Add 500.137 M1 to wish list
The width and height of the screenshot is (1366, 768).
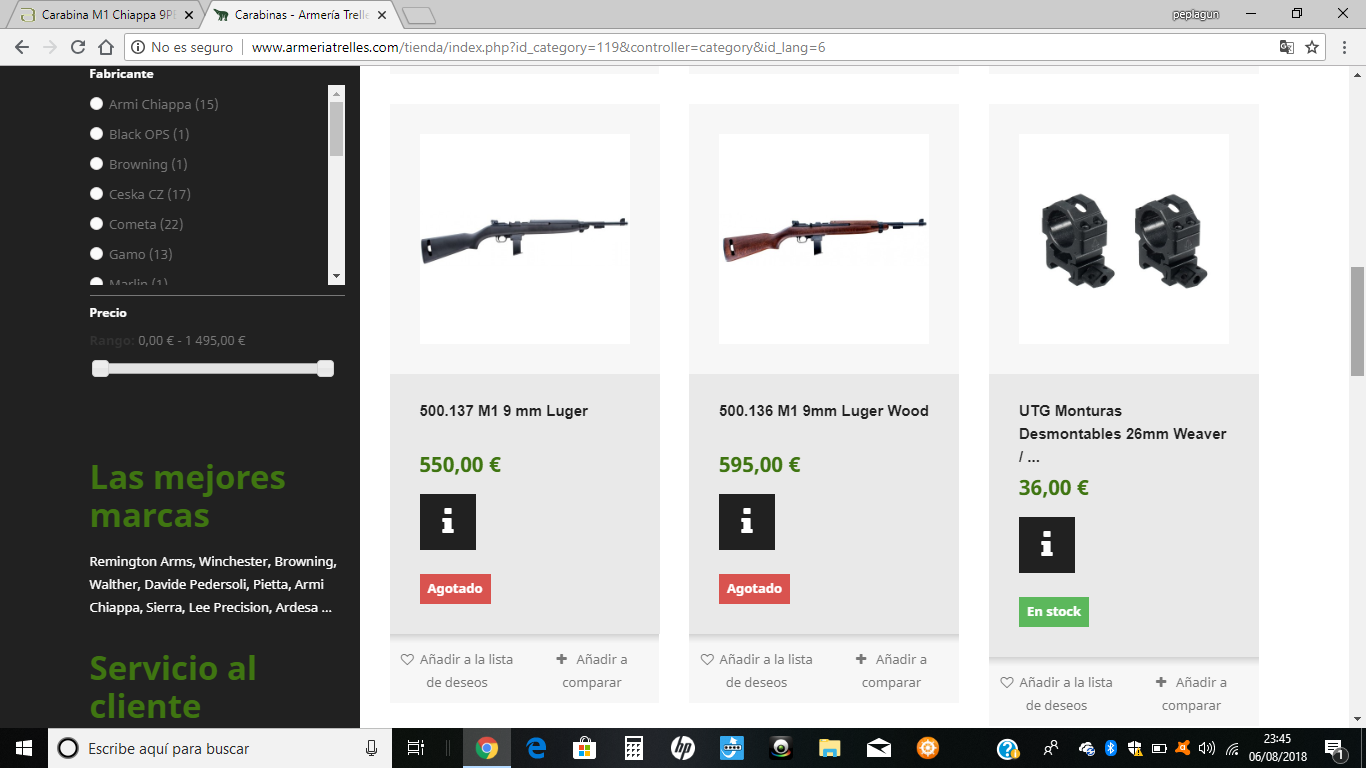pyautogui.click(x=457, y=671)
